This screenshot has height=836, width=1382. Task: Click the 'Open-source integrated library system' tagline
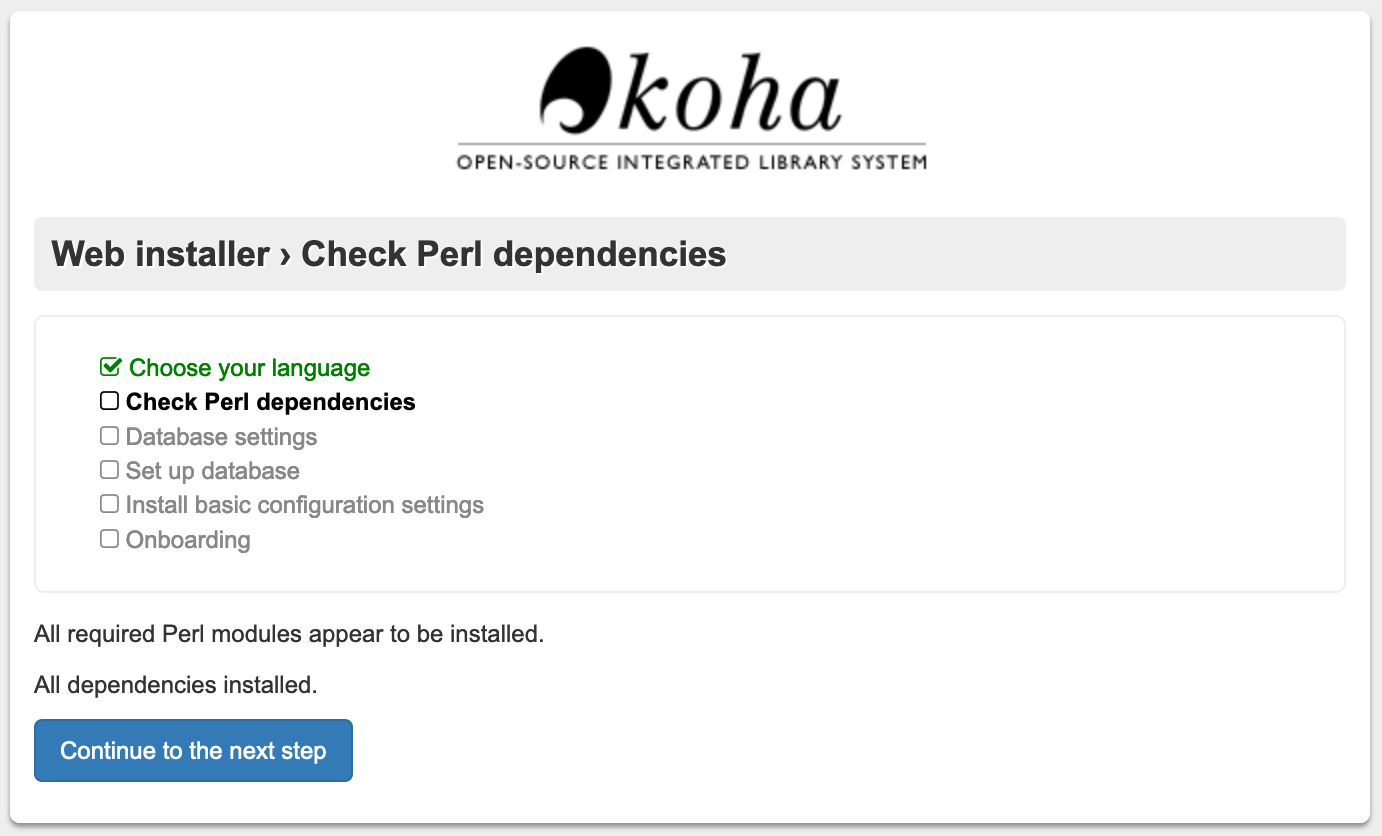coord(691,161)
